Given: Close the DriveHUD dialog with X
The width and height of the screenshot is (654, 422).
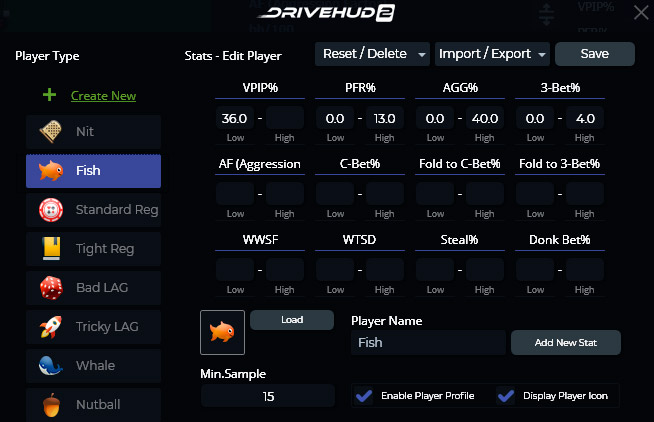Looking at the screenshot, I should pyautogui.click(x=641, y=13).
